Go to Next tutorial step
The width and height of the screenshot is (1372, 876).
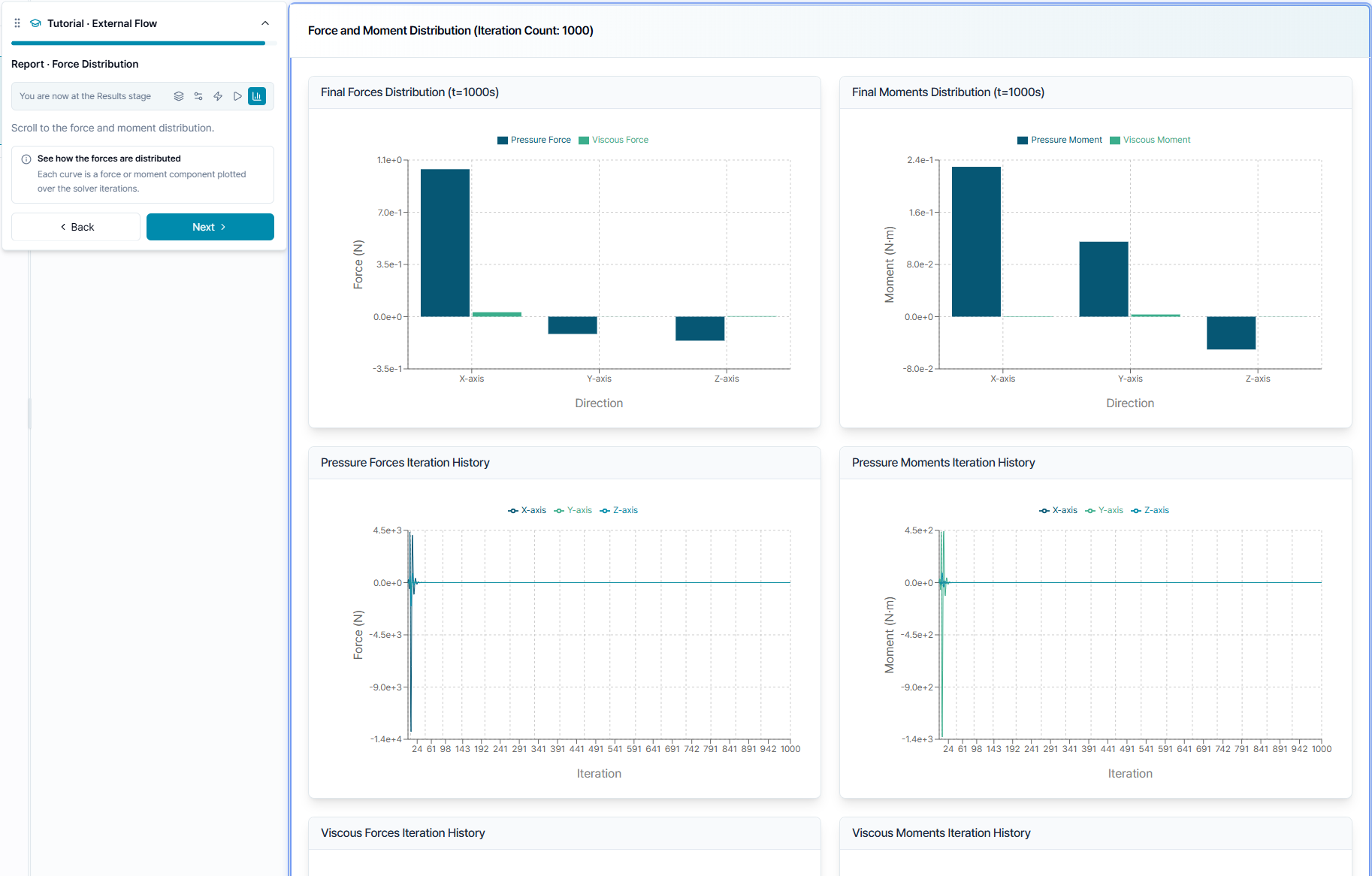point(210,227)
